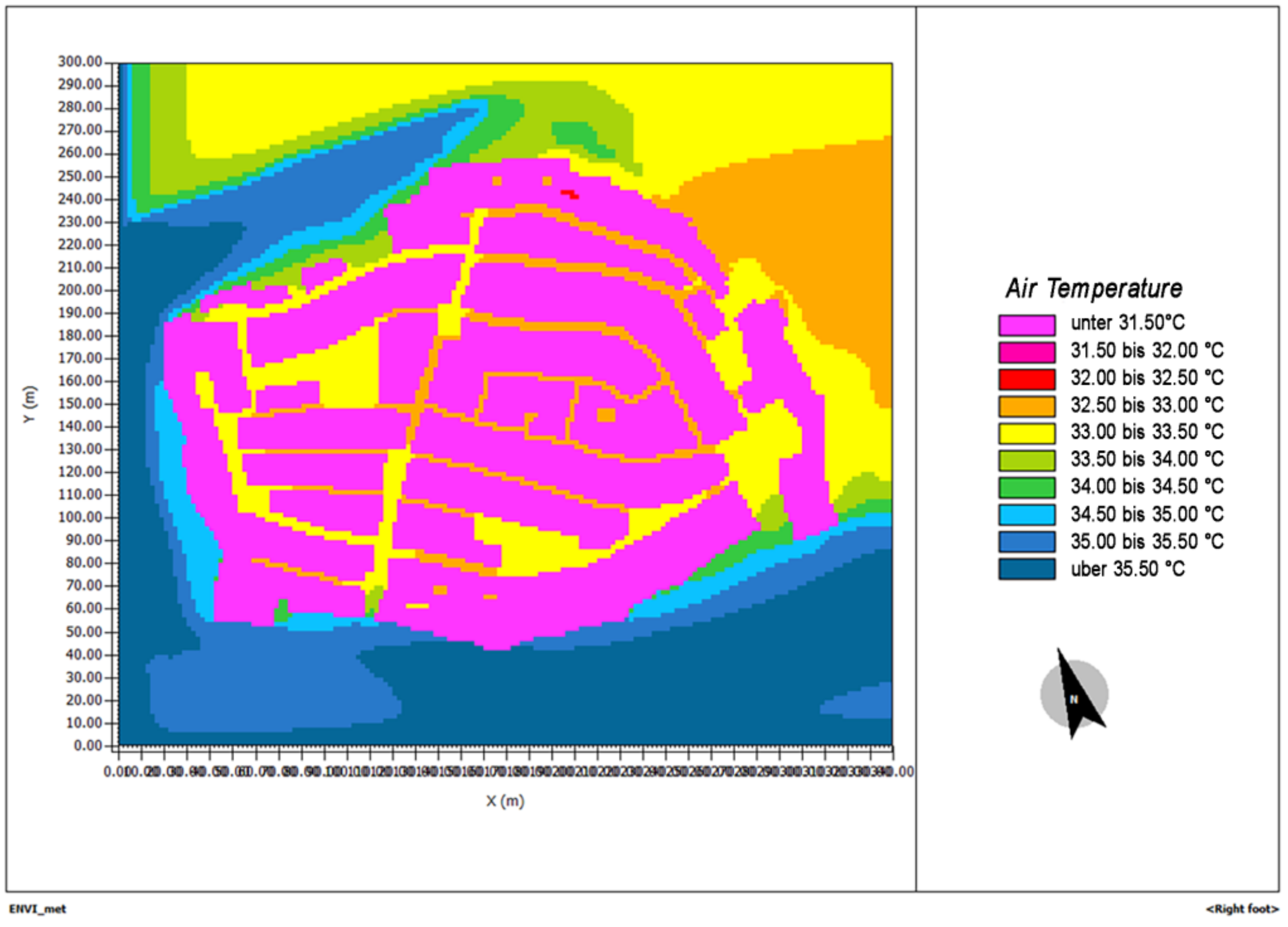The width and height of the screenshot is (1288, 927).
Task: Click the X (m) axis label
Action: pos(505,801)
